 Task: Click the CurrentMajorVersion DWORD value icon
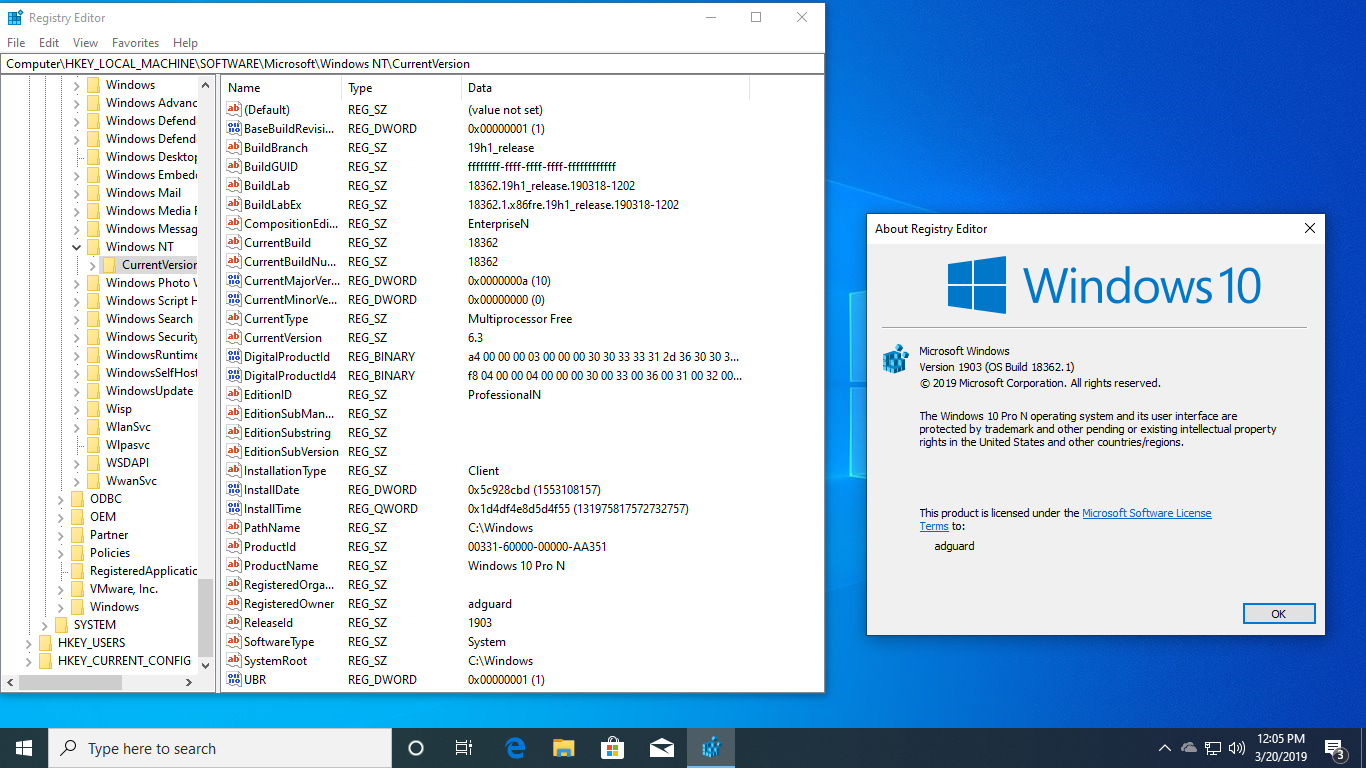pyautogui.click(x=234, y=281)
